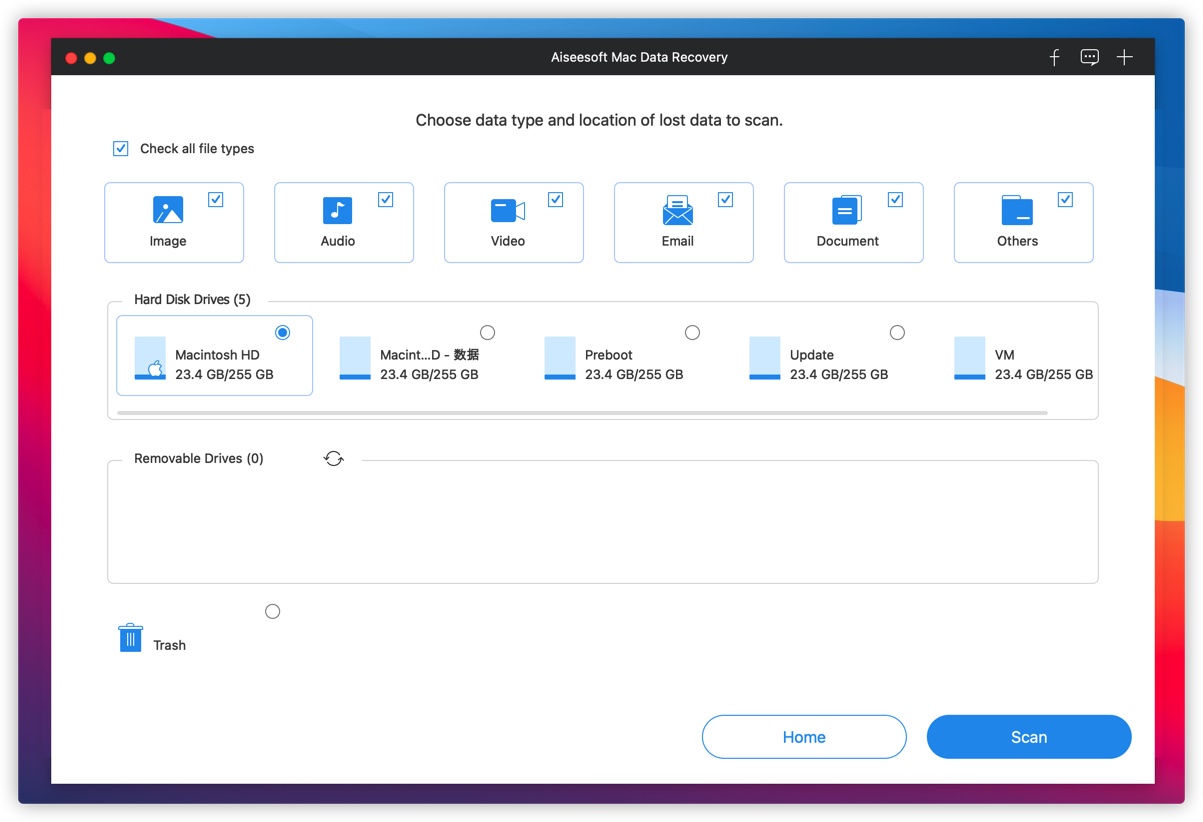1203x822 pixels.
Task: Click the Trash bin icon
Action: click(130, 638)
